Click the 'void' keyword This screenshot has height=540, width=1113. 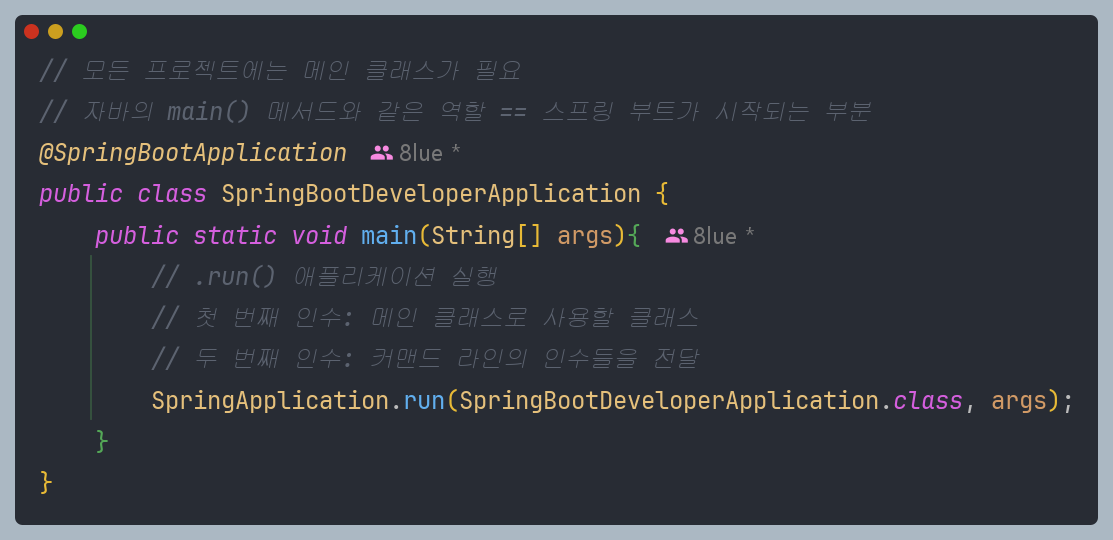click(319, 236)
